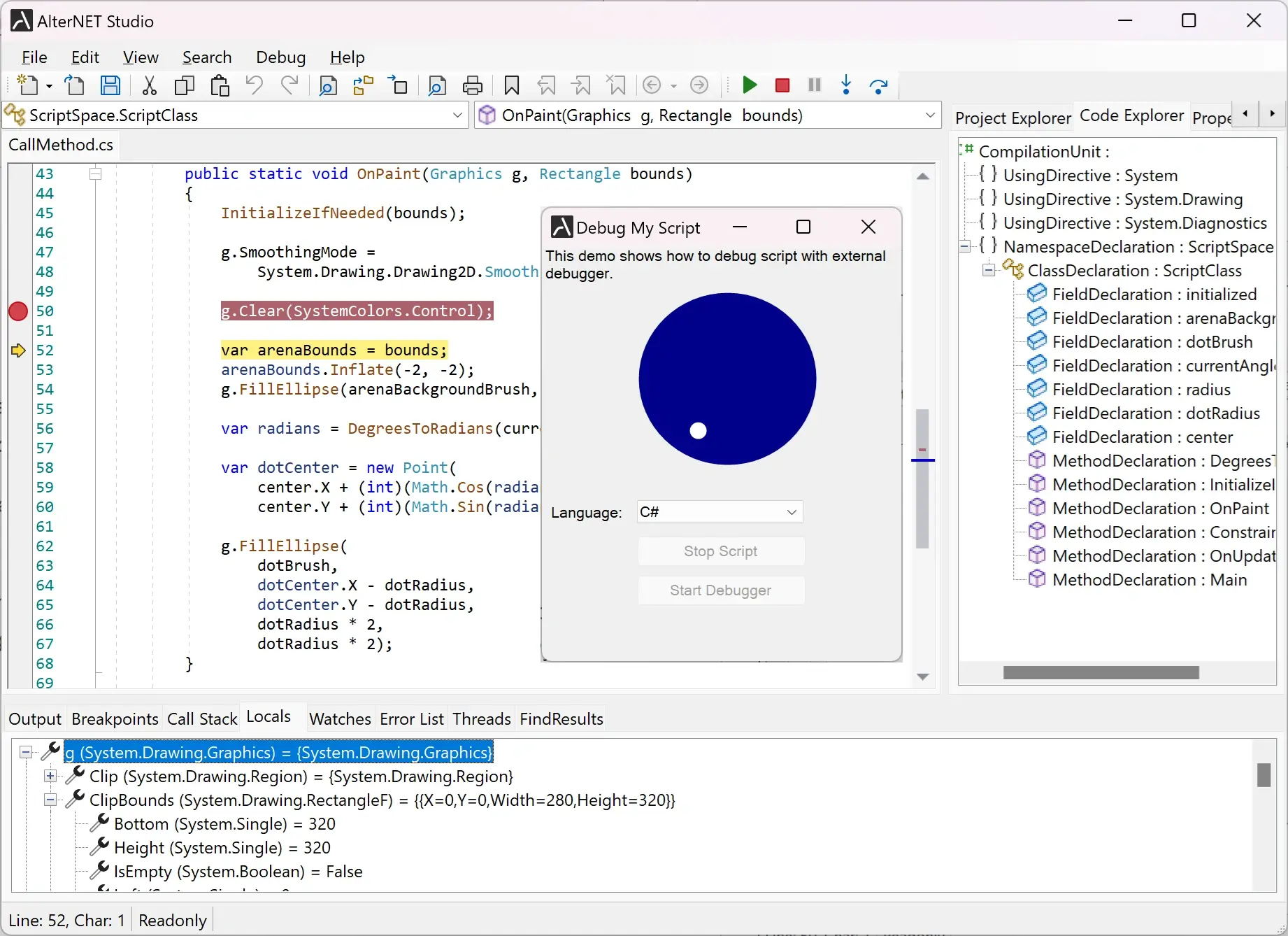The width and height of the screenshot is (1288, 936).
Task: Stop debugging using the red stop icon
Action: click(x=782, y=85)
